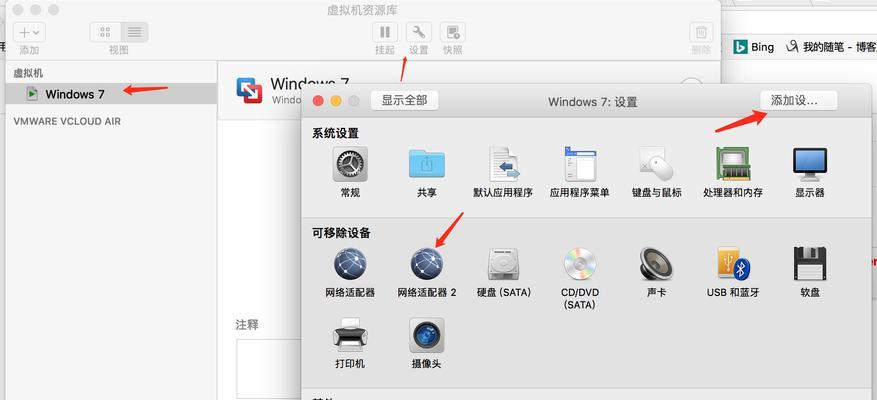The image size is (877, 400).
Task: Open USB 和蓝牙 settings
Action: (733, 264)
